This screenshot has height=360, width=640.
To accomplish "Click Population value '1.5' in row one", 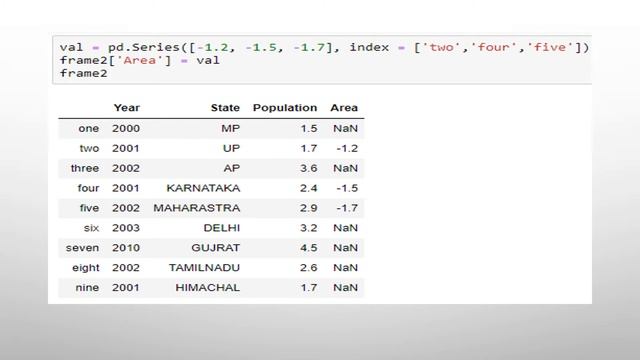I will click(x=309, y=129).
